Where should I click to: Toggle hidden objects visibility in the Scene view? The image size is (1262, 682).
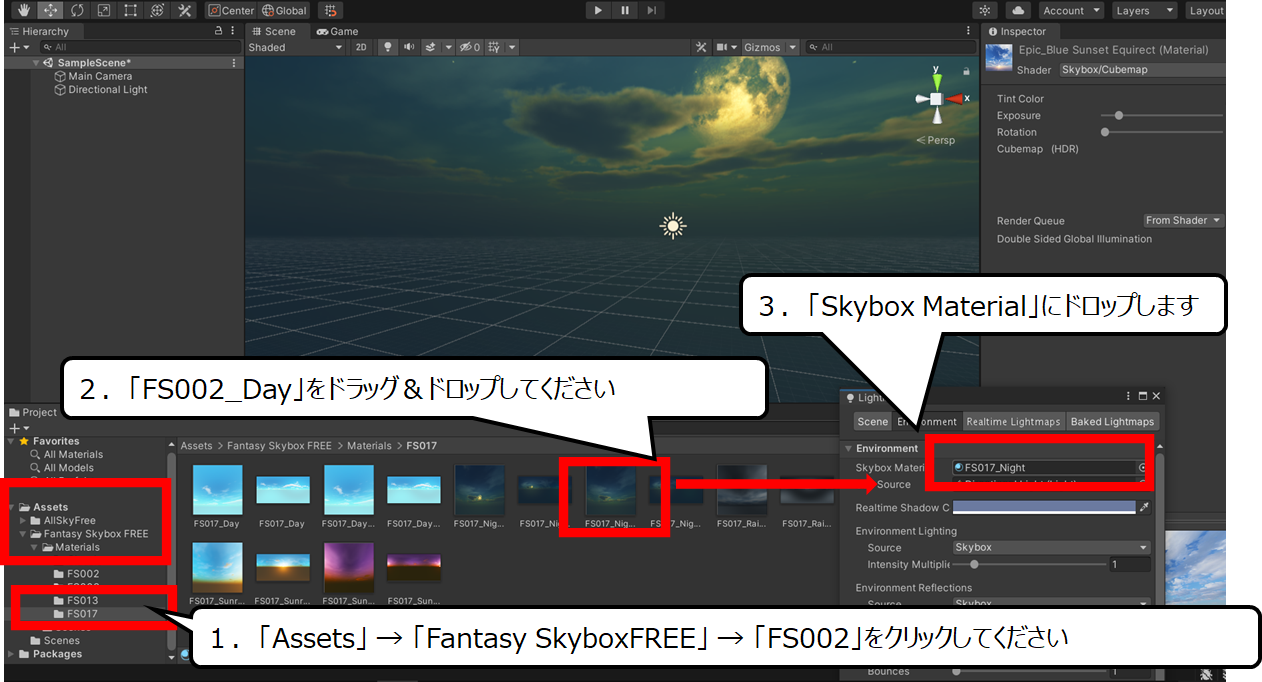point(469,47)
